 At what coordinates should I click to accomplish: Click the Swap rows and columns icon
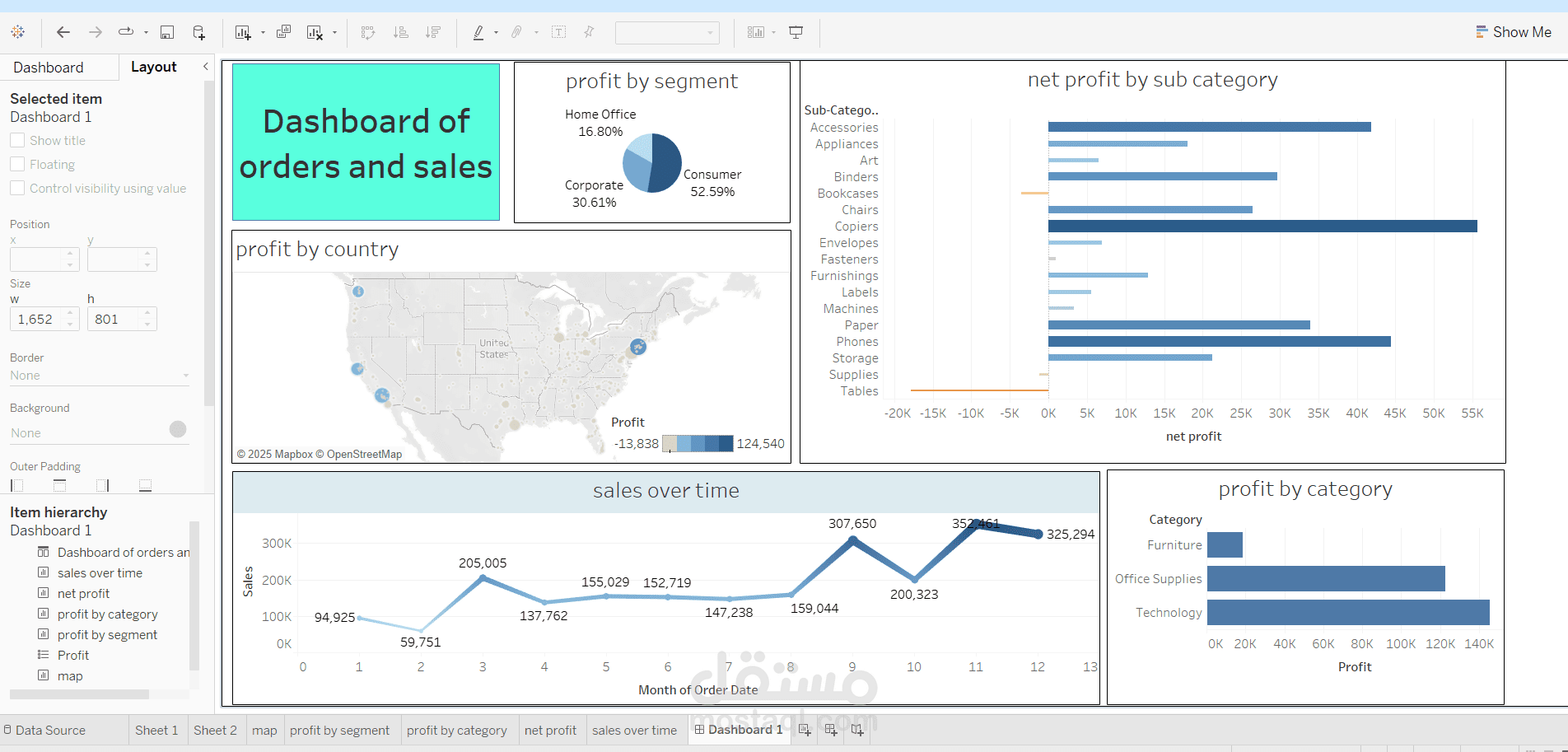point(368,32)
